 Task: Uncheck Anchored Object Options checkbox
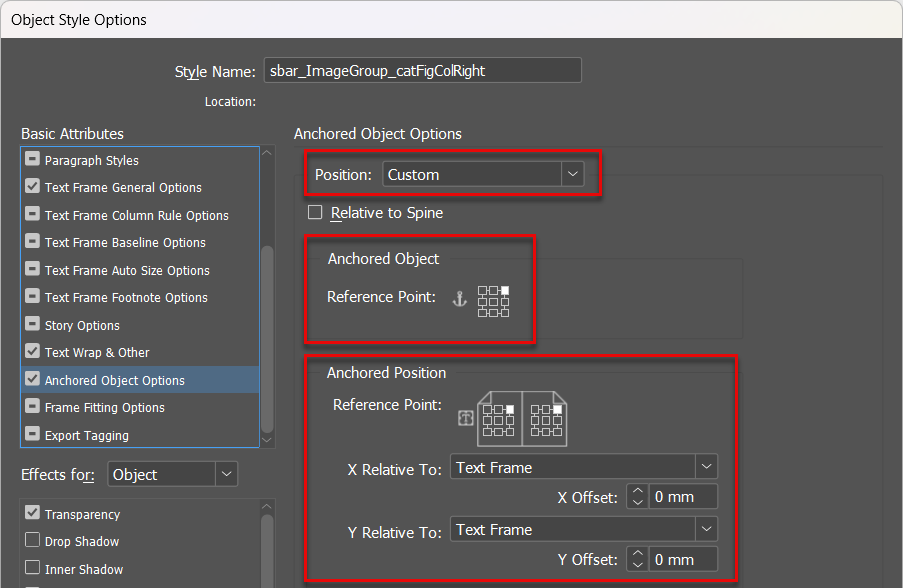pos(33,378)
